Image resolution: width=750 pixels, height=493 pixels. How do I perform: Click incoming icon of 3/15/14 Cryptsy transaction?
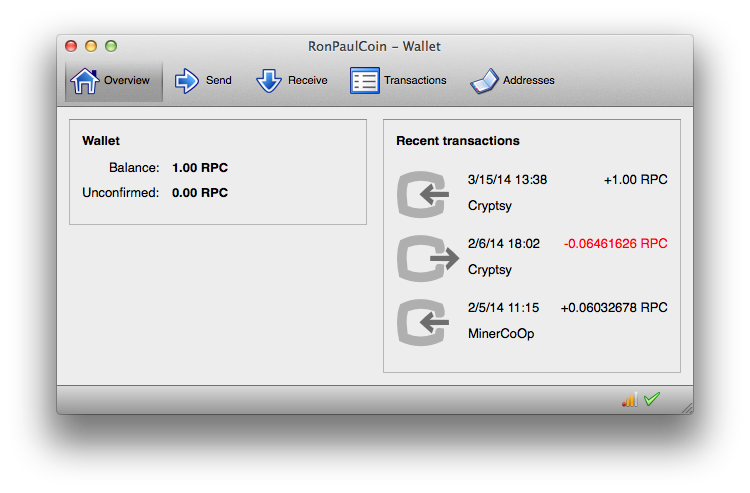pyautogui.click(x=426, y=194)
